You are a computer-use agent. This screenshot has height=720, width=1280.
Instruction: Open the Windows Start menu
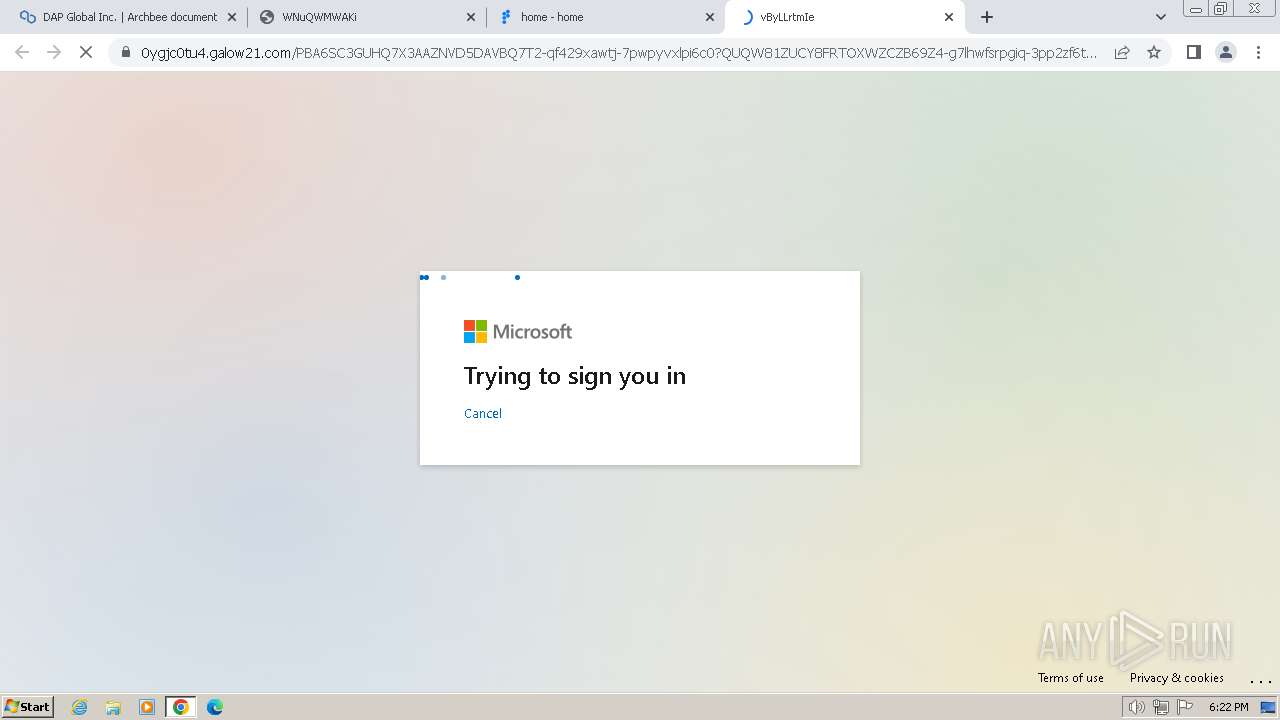click(x=28, y=706)
